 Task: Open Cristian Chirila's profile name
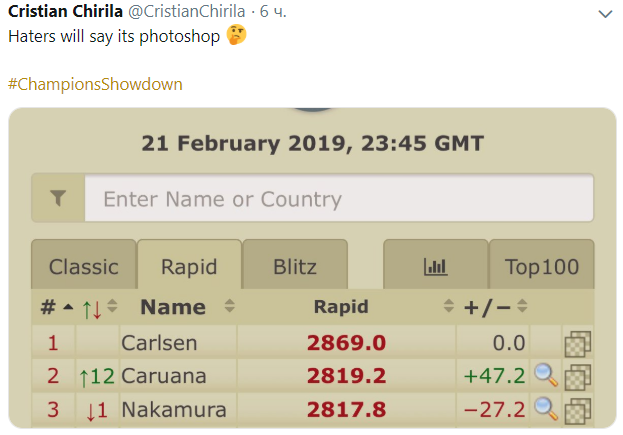[x=66, y=11]
